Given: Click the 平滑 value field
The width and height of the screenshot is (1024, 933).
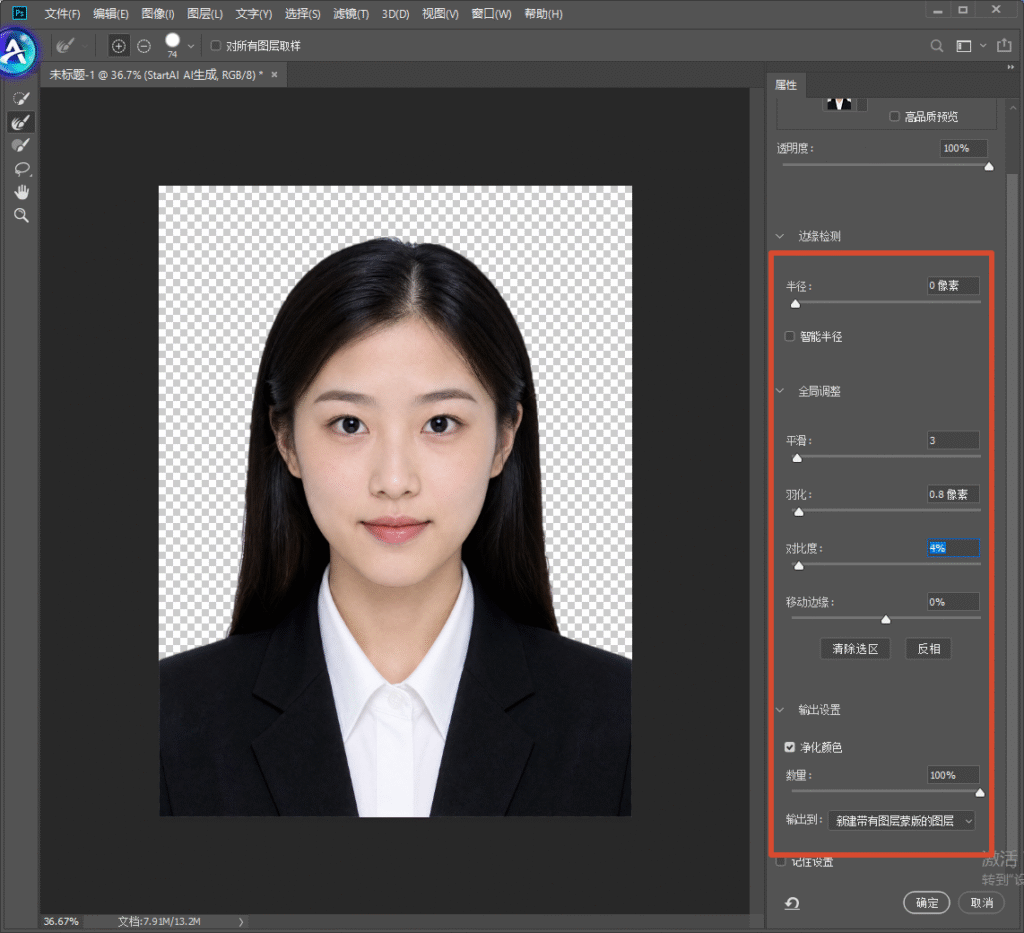Looking at the screenshot, I should tap(953, 440).
